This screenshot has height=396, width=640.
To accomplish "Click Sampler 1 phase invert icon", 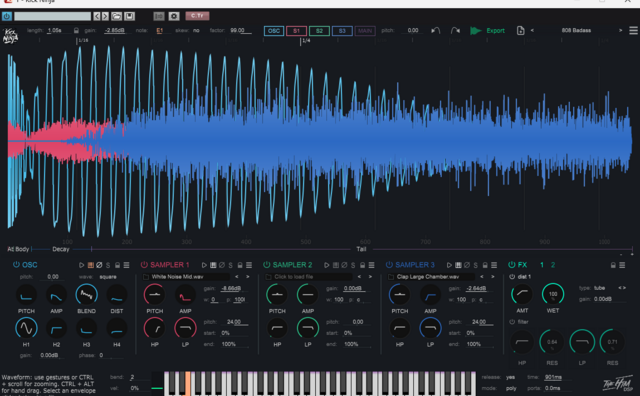I will 222,265.
